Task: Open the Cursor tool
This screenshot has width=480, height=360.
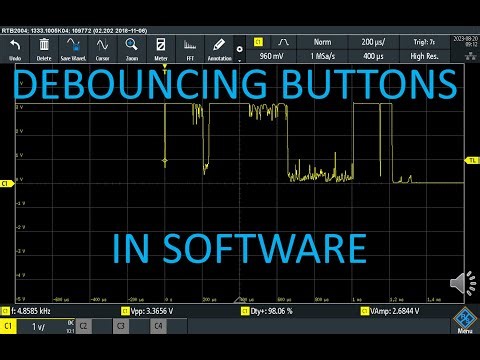Action: pyautogui.click(x=102, y=49)
